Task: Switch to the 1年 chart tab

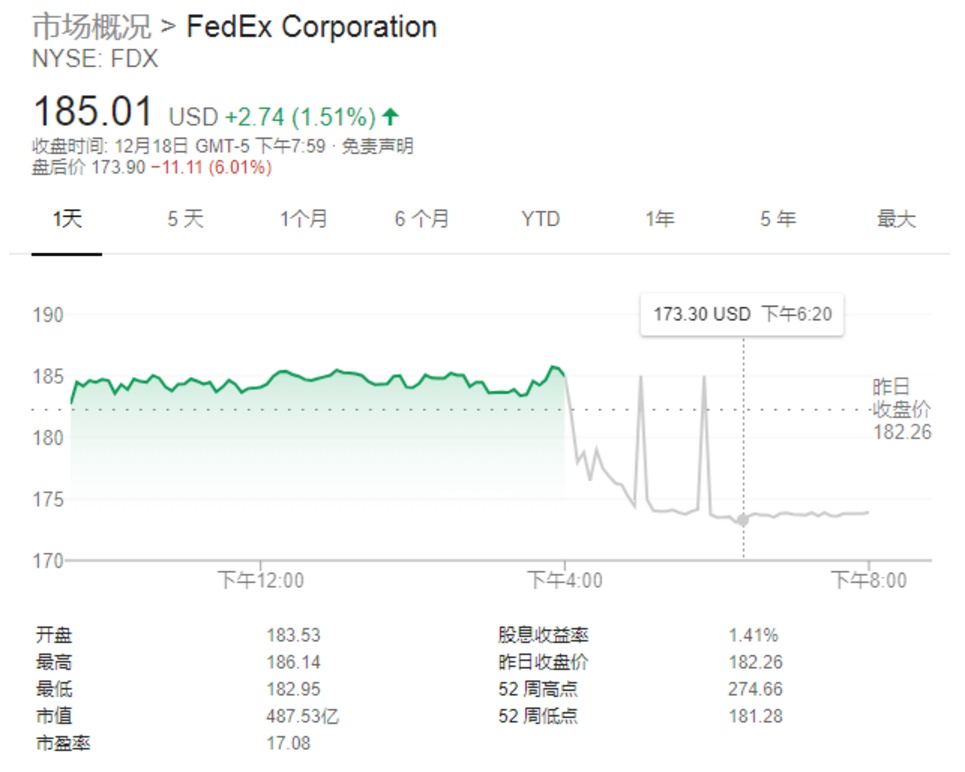Action: pos(659,219)
